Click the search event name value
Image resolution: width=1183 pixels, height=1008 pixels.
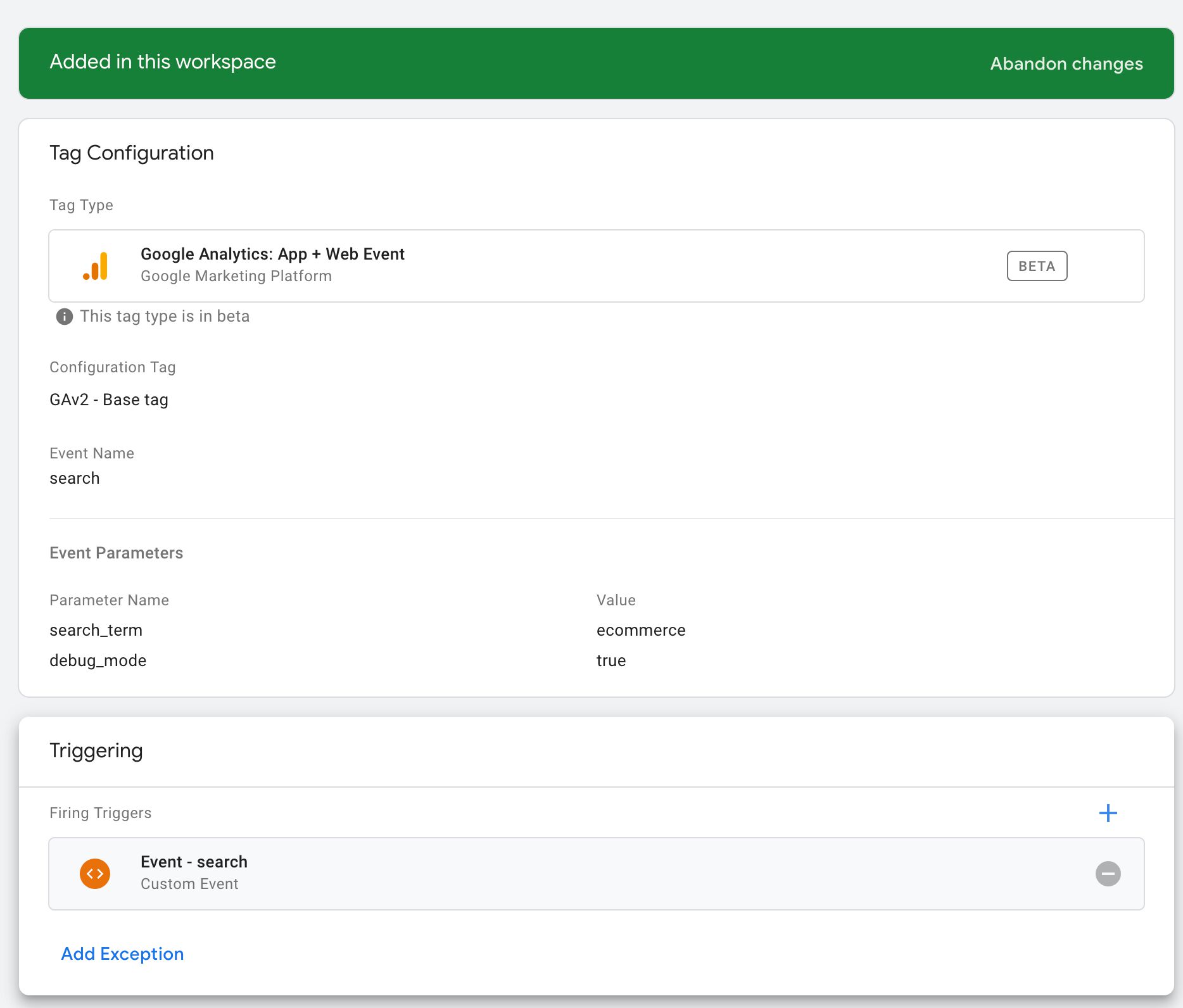click(x=75, y=479)
